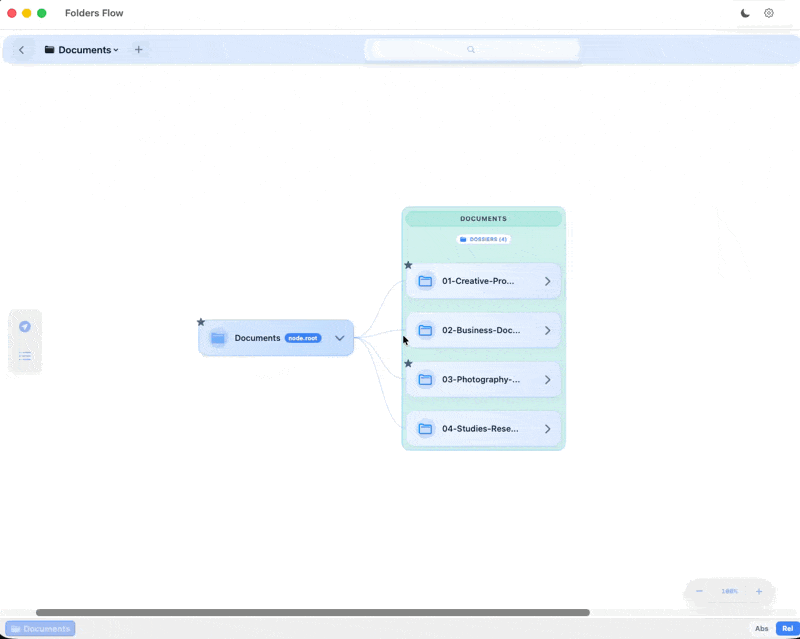This screenshot has height=639, width=800.
Task: Click the DOSSIERS (4) badge icon
Action: pyautogui.click(x=462, y=239)
